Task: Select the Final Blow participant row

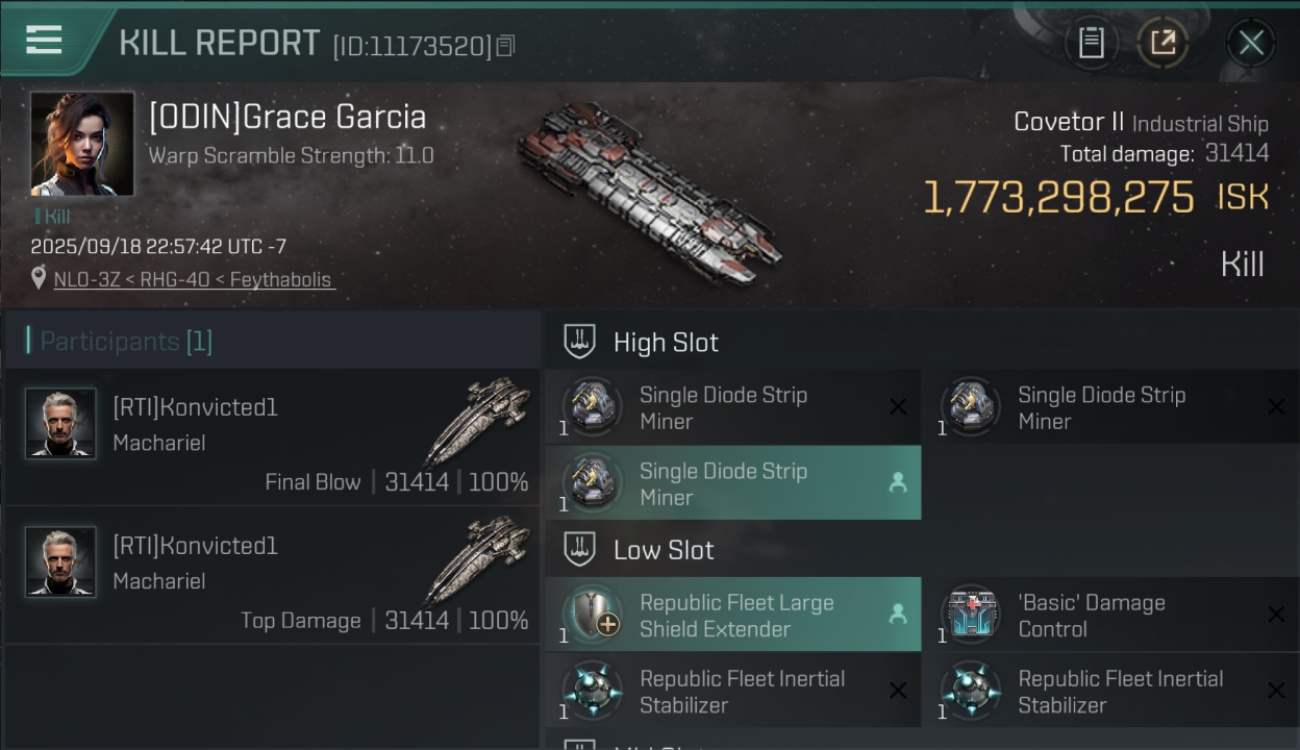Action: pyautogui.click(x=272, y=438)
